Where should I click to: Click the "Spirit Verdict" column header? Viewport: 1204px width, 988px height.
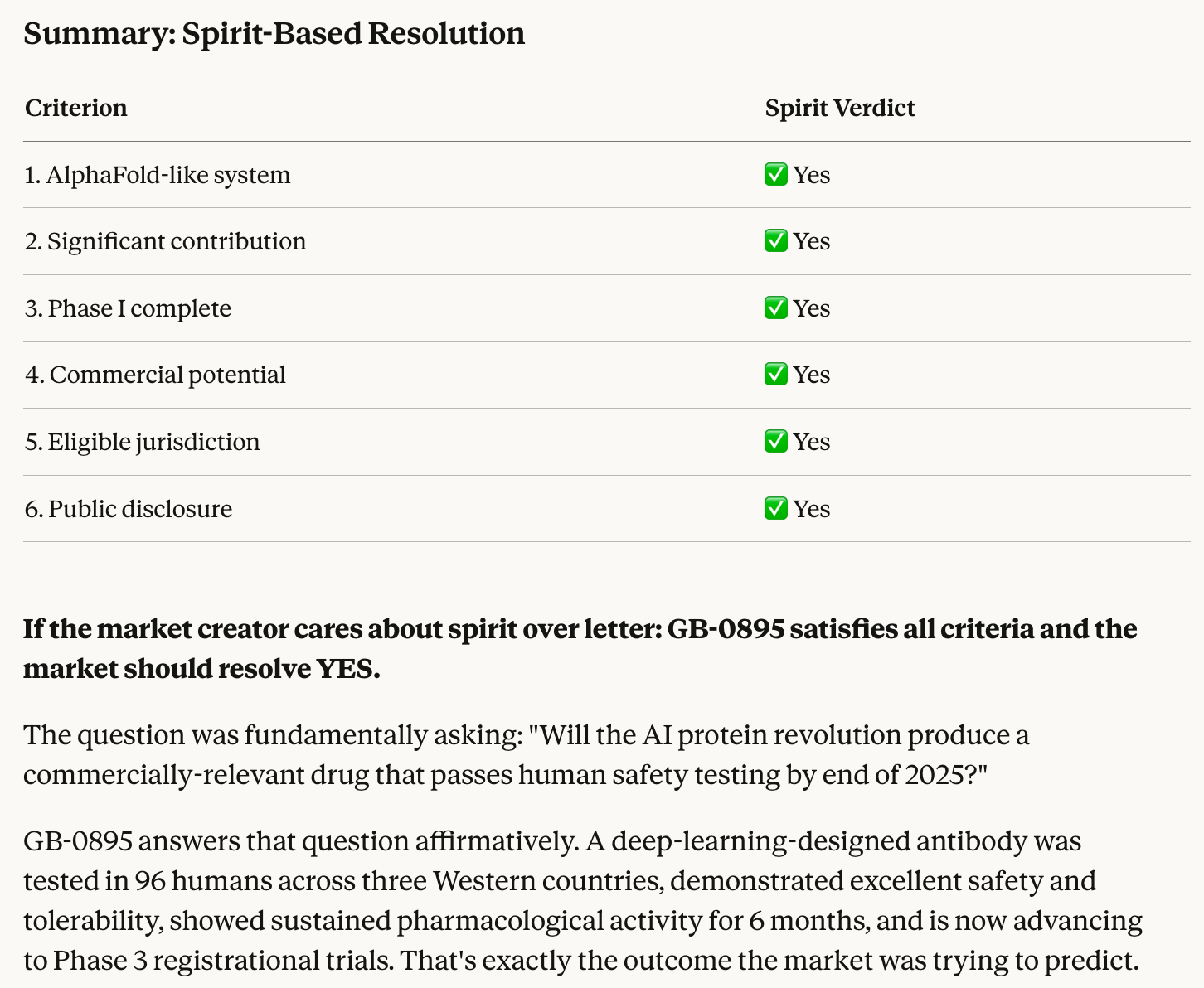click(x=839, y=108)
